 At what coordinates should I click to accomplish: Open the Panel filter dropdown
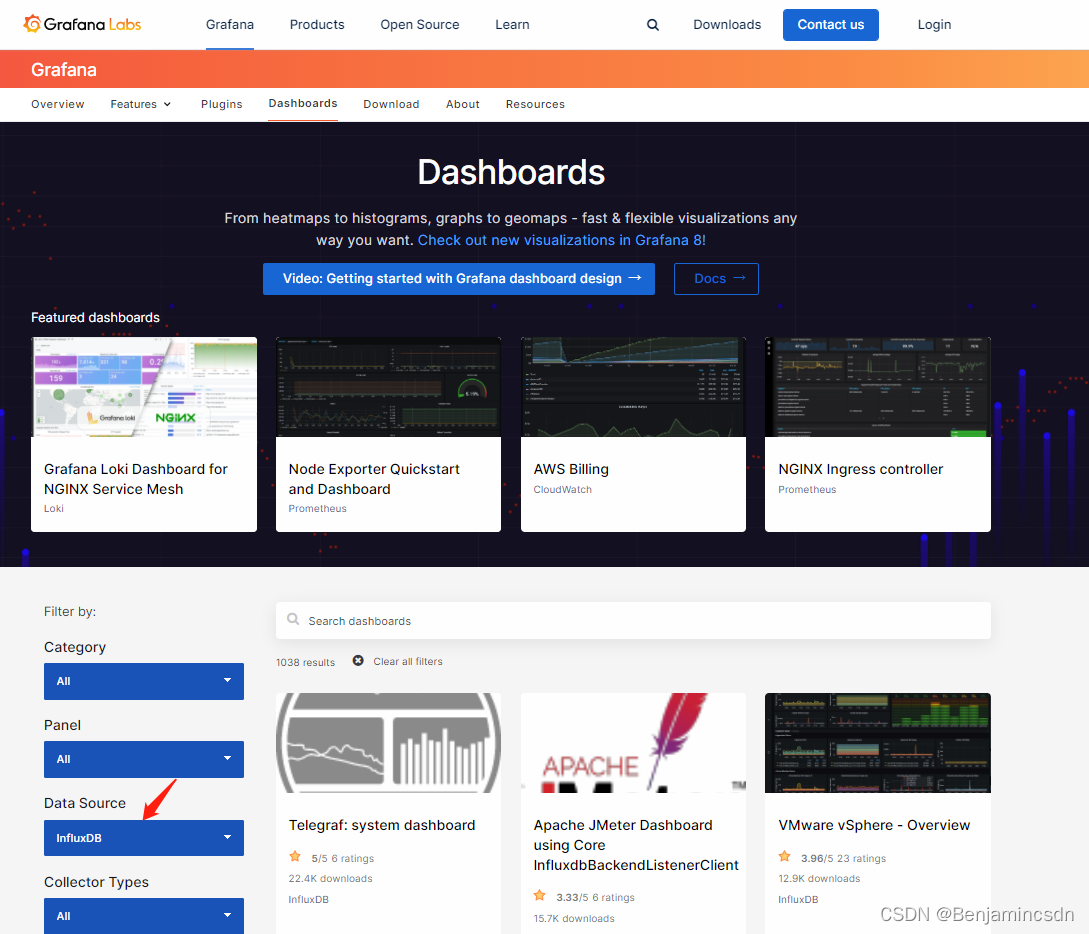(x=144, y=759)
